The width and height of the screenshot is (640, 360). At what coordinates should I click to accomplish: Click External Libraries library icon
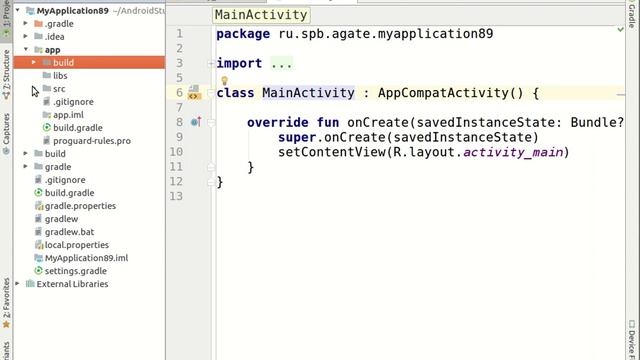point(30,284)
